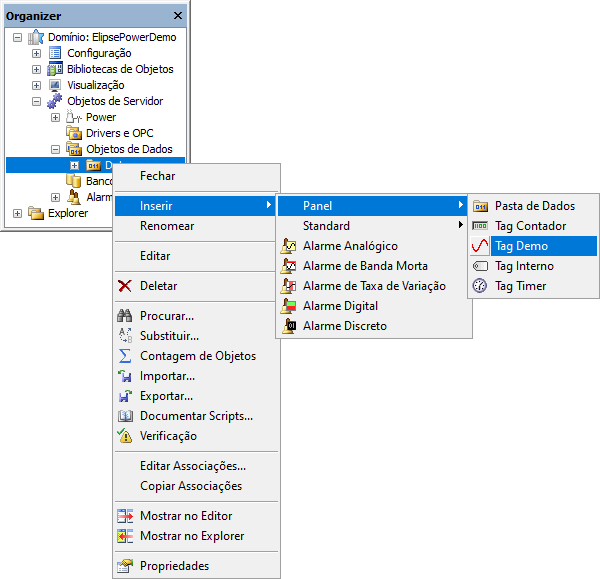The image size is (600, 579).
Task: Choose Renomear from the context menu
Action: (167, 226)
